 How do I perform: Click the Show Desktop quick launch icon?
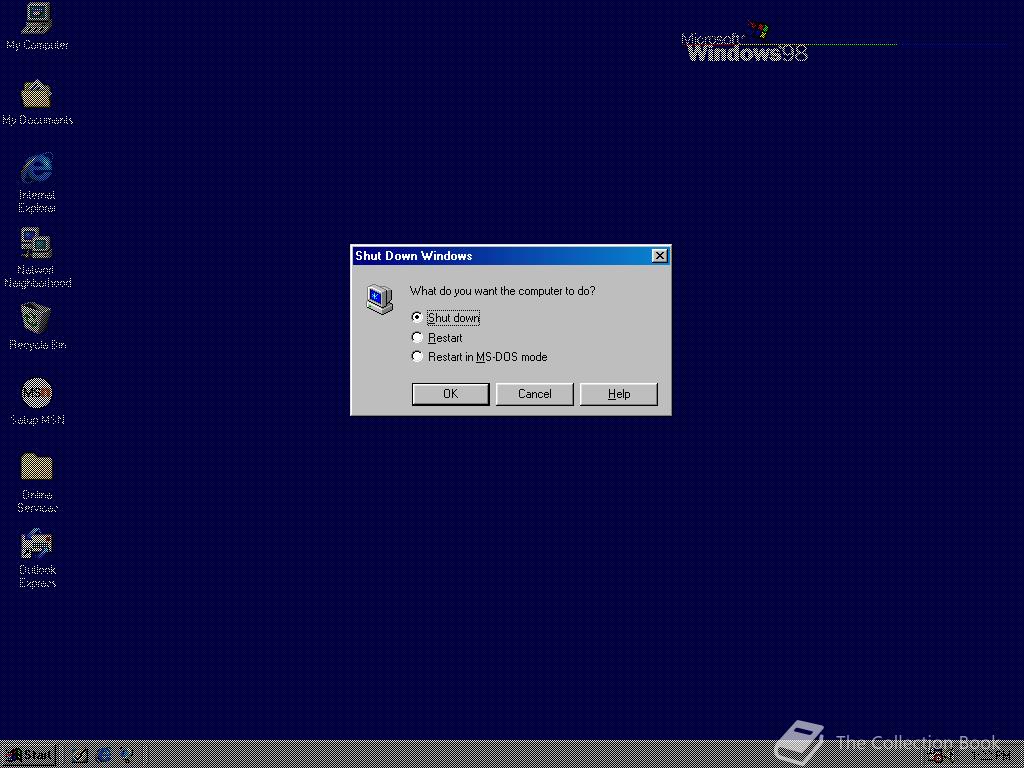(80, 756)
